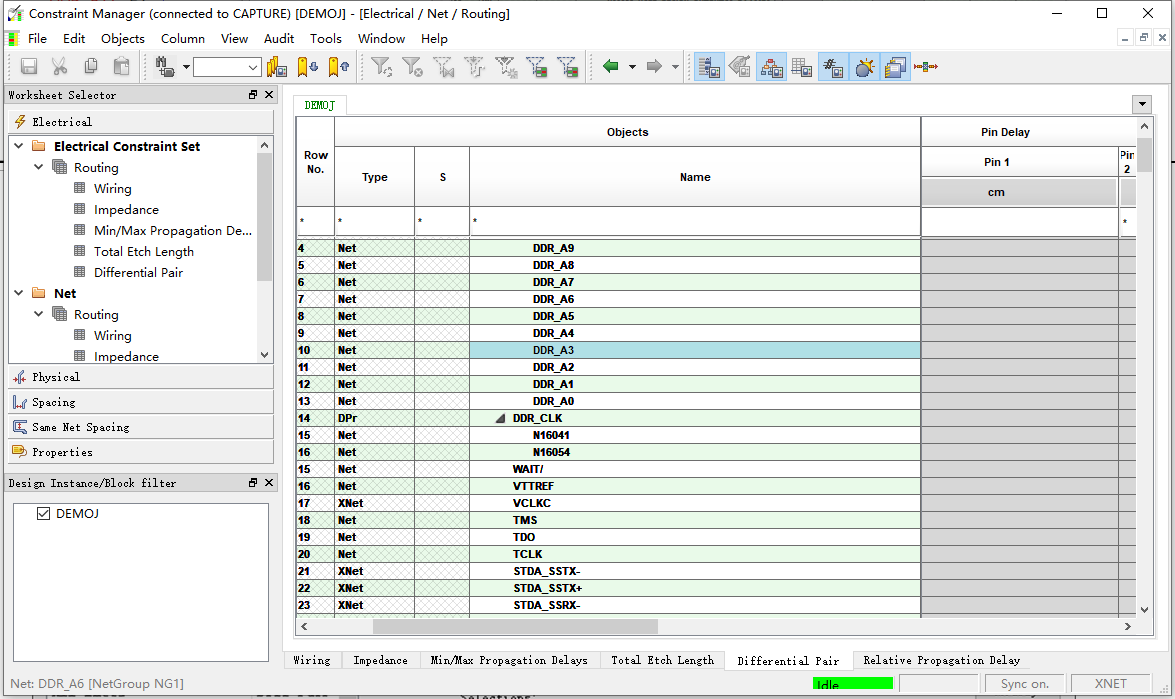Image resolution: width=1175 pixels, height=699 pixels.
Task: Click the tag label toolbar icon
Action: [740, 67]
